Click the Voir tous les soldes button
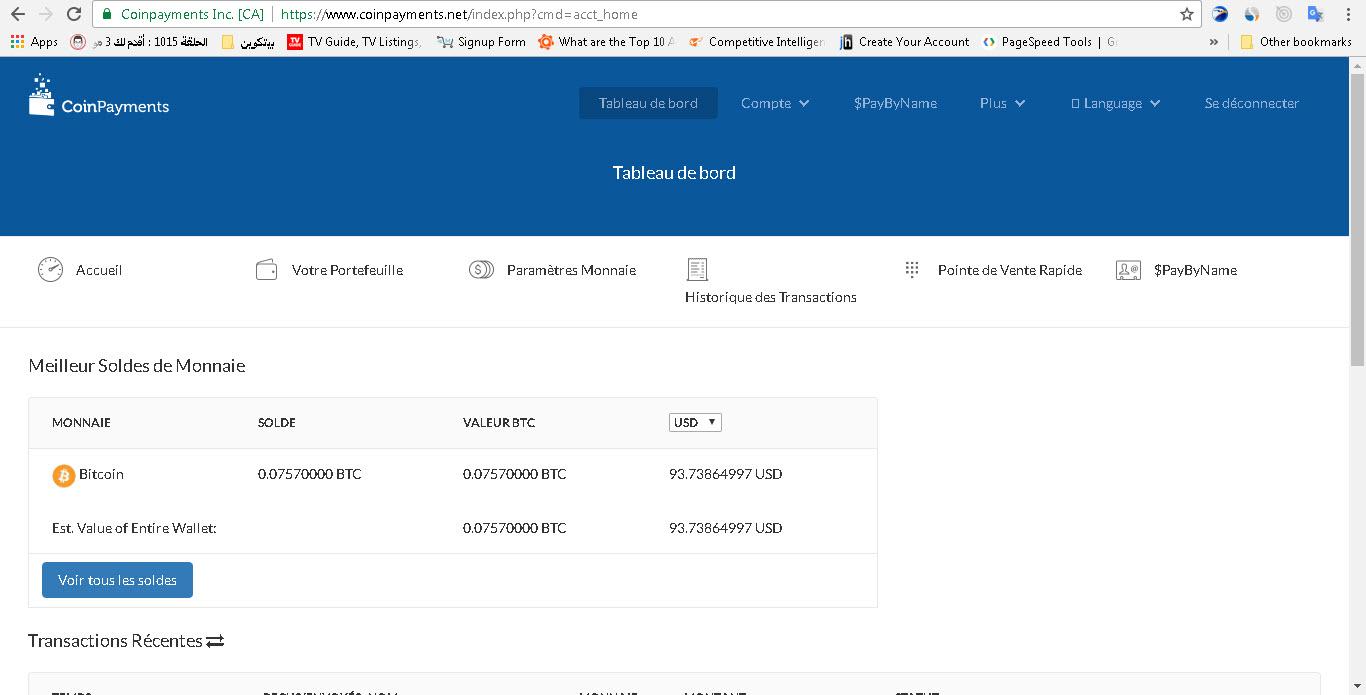Viewport: 1366px width, 695px height. click(117, 580)
